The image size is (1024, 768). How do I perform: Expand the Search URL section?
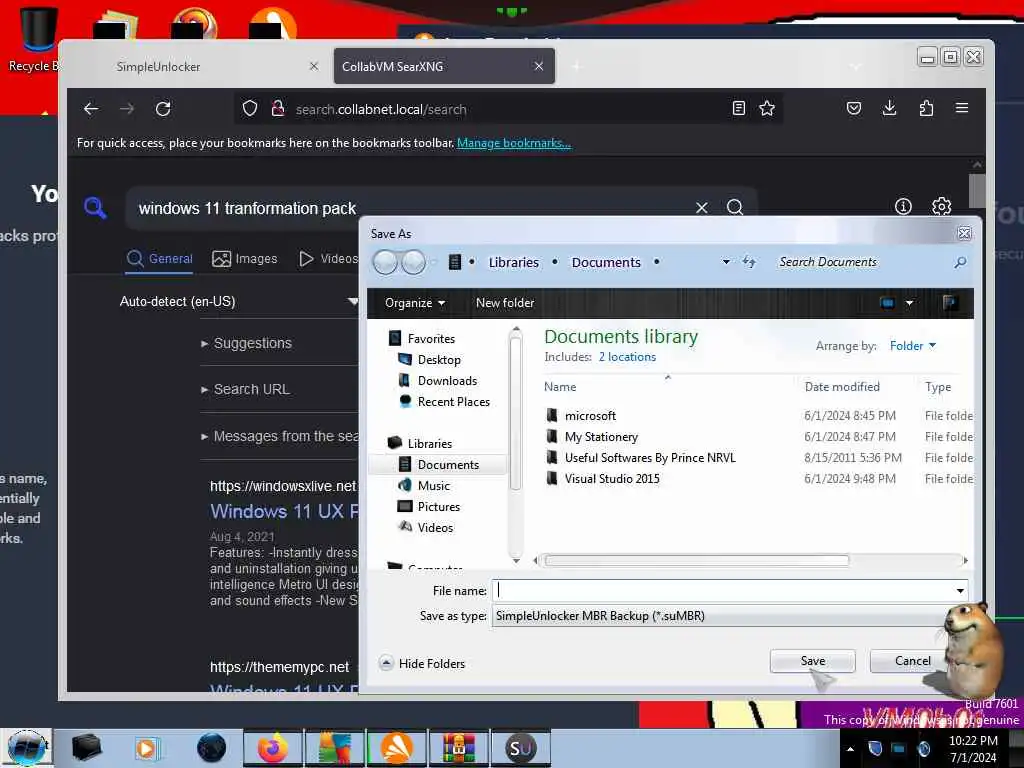(x=246, y=390)
